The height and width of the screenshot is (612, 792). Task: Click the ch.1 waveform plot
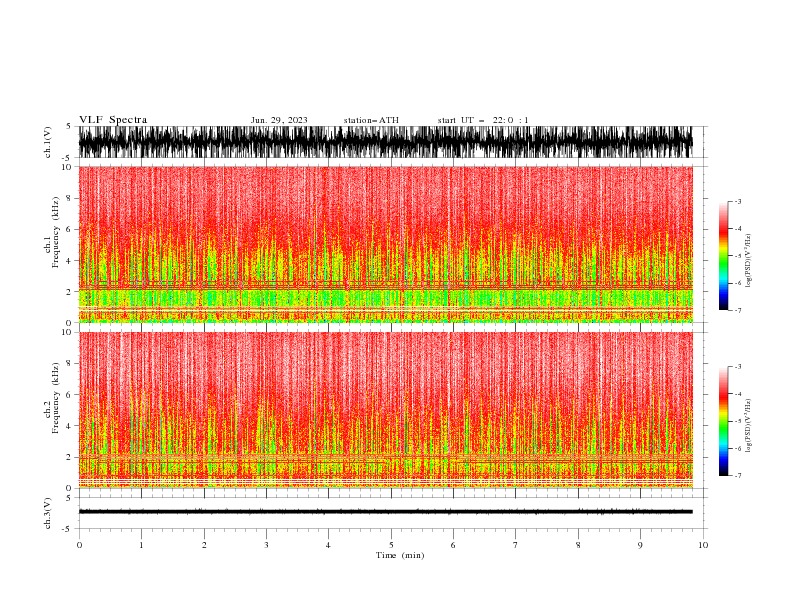[x=385, y=142]
